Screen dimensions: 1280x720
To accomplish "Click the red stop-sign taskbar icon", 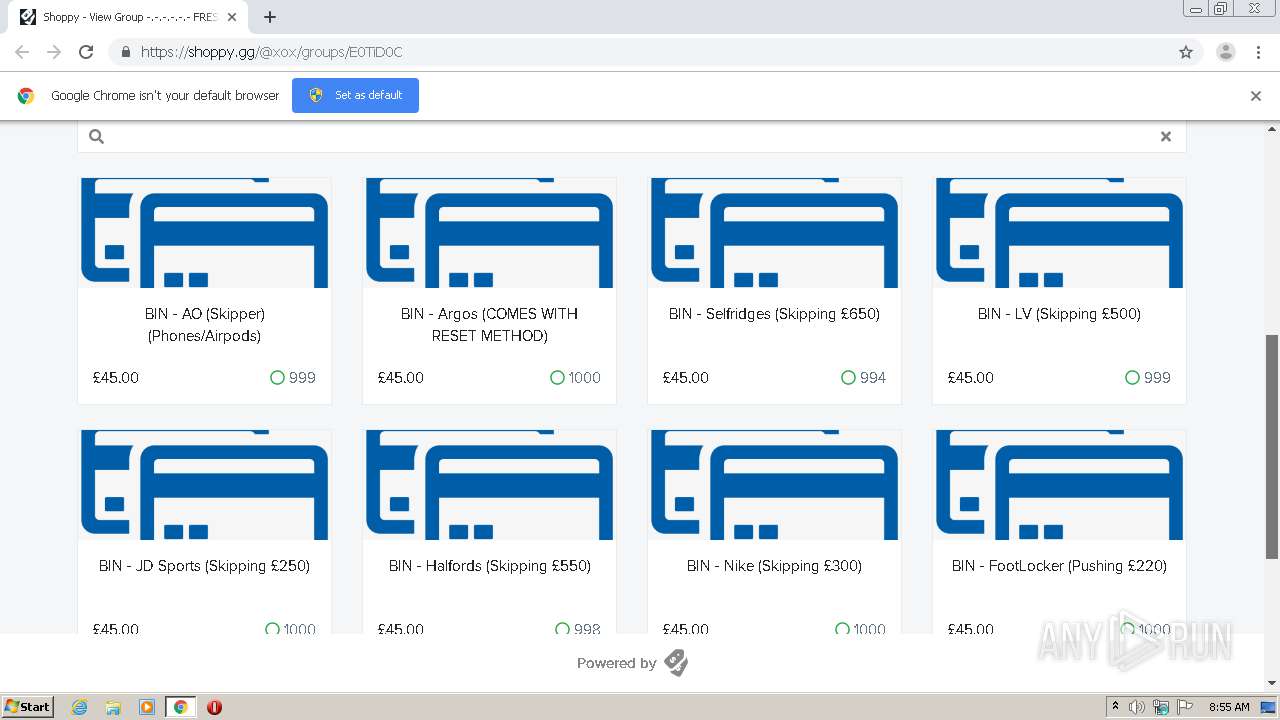I will 214,707.
